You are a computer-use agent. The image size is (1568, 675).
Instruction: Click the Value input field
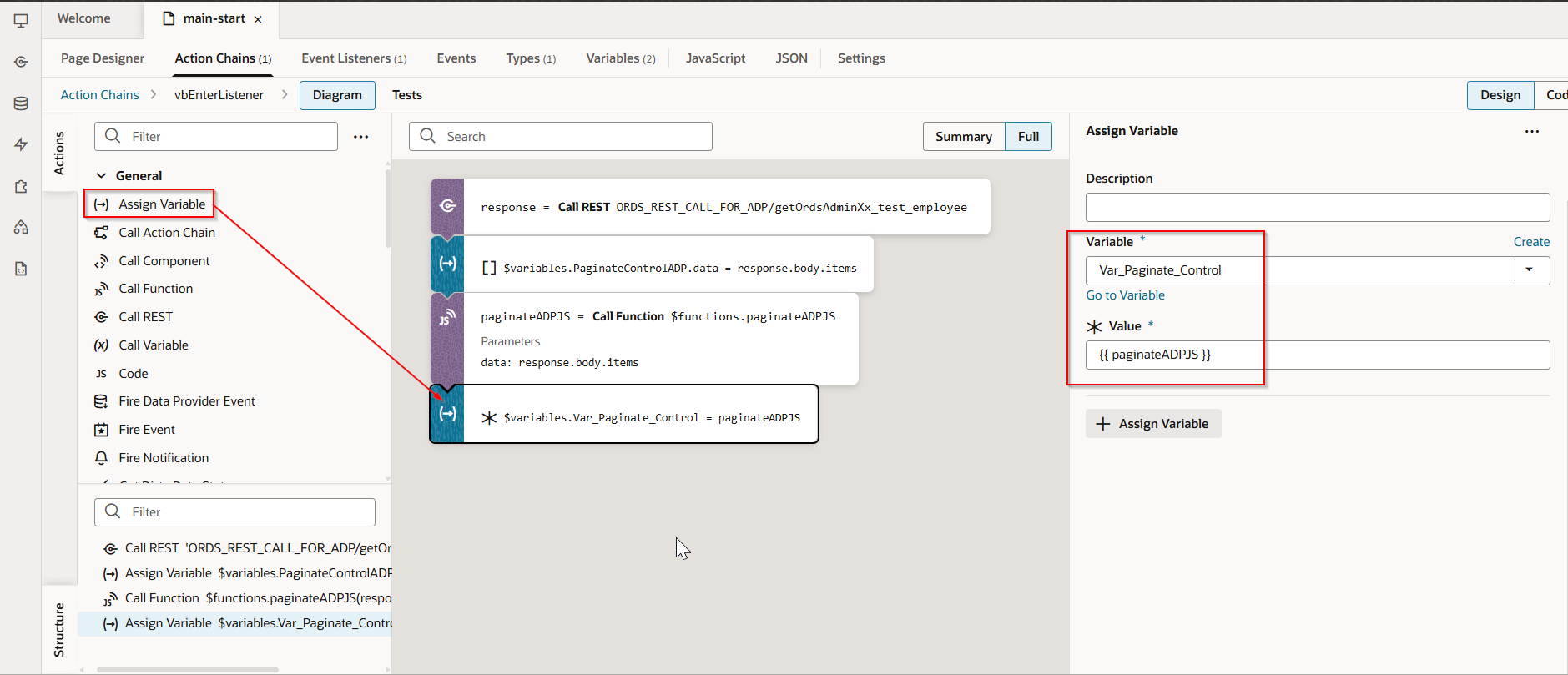(x=1317, y=355)
